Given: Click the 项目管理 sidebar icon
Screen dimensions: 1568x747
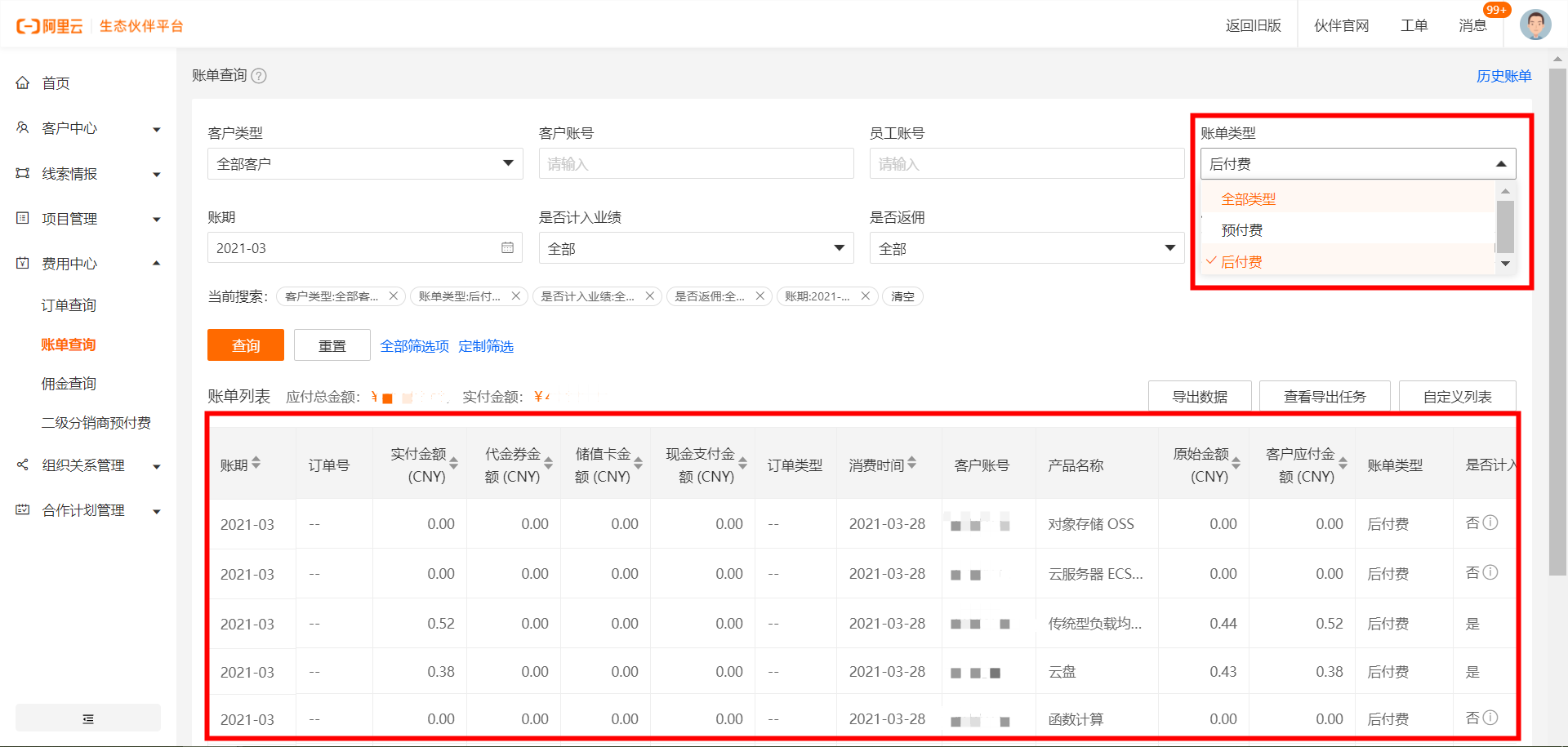Looking at the screenshot, I should coord(23,218).
